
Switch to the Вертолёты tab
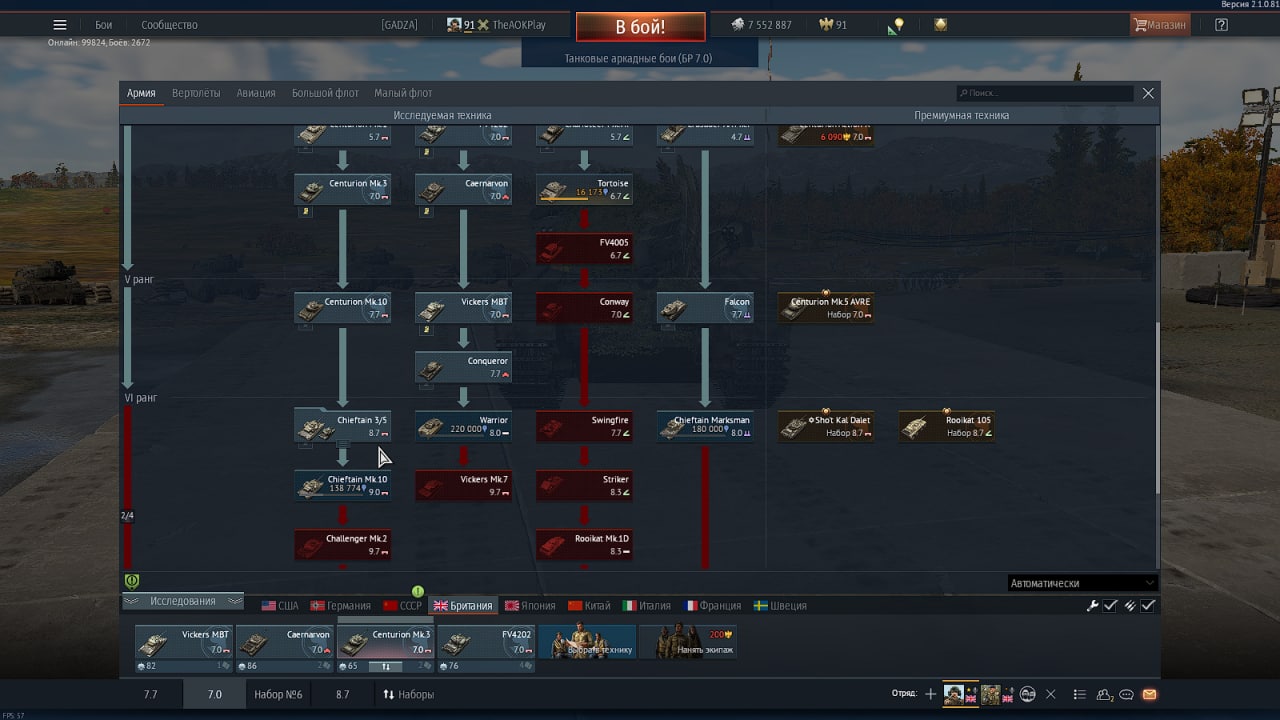[x=196, y=93]
